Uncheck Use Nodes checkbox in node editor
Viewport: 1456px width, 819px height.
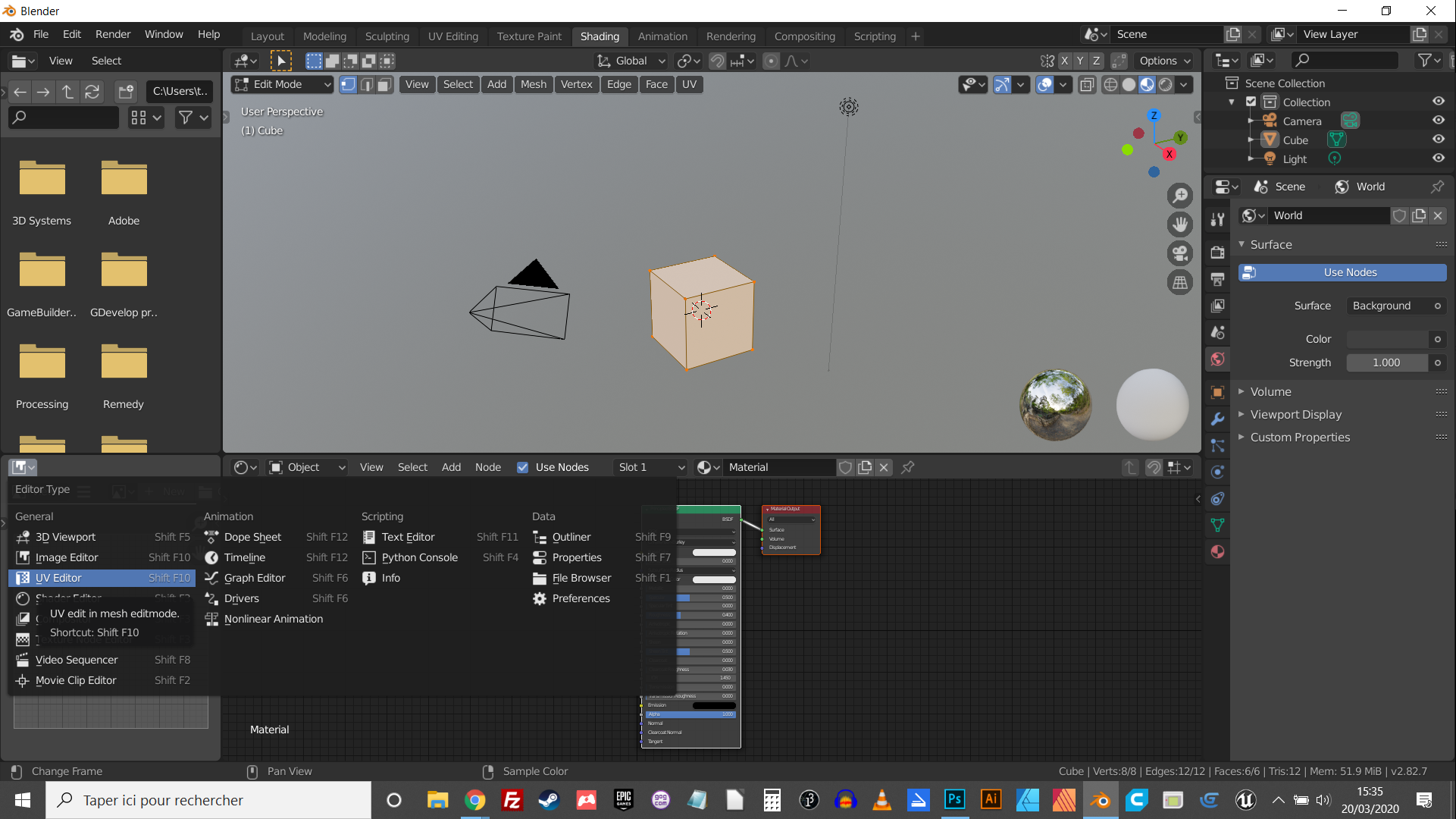point(522,467)
